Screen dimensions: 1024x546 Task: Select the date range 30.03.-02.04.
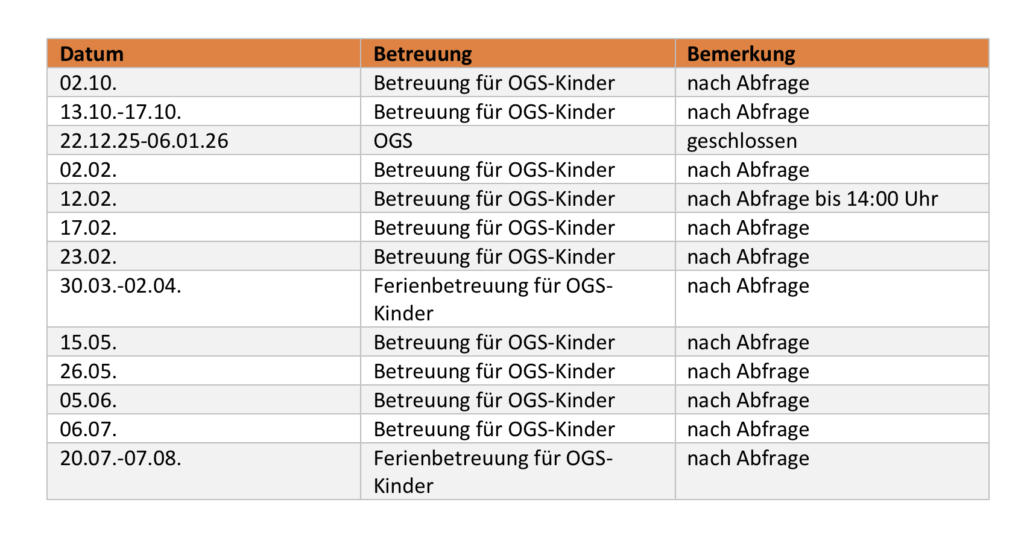pos(124,286)
